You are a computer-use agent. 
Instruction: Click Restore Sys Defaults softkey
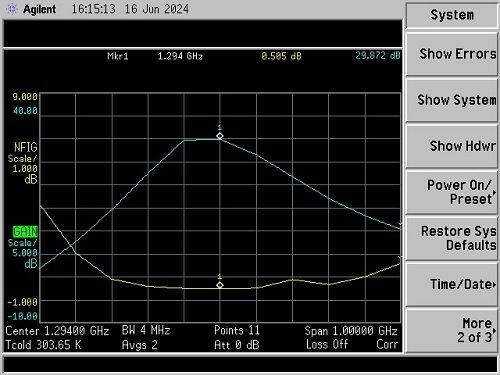click(452, 238)
